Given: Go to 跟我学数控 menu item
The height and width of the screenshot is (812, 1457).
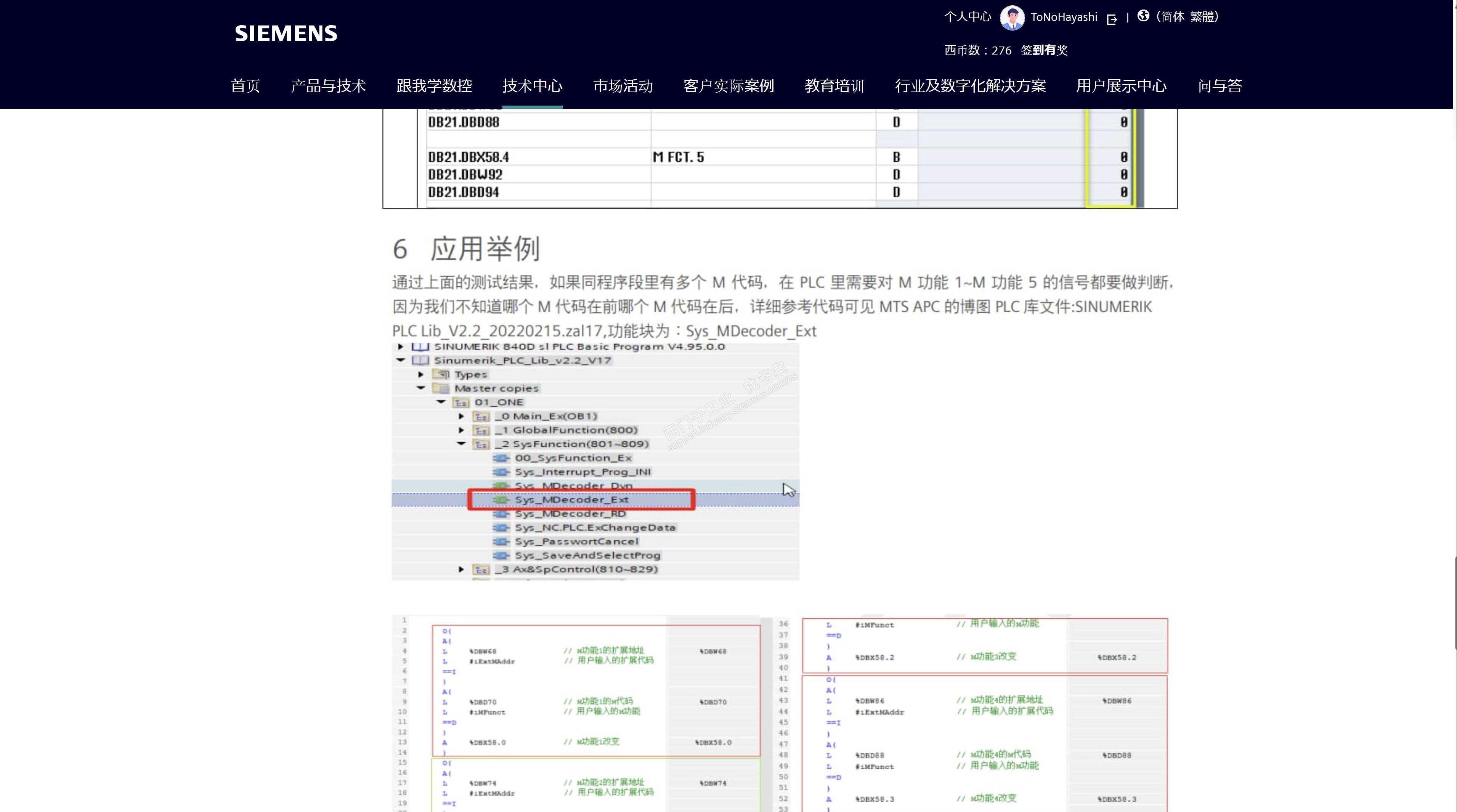Looking at the screenshot, I should [x=434, y=86].
